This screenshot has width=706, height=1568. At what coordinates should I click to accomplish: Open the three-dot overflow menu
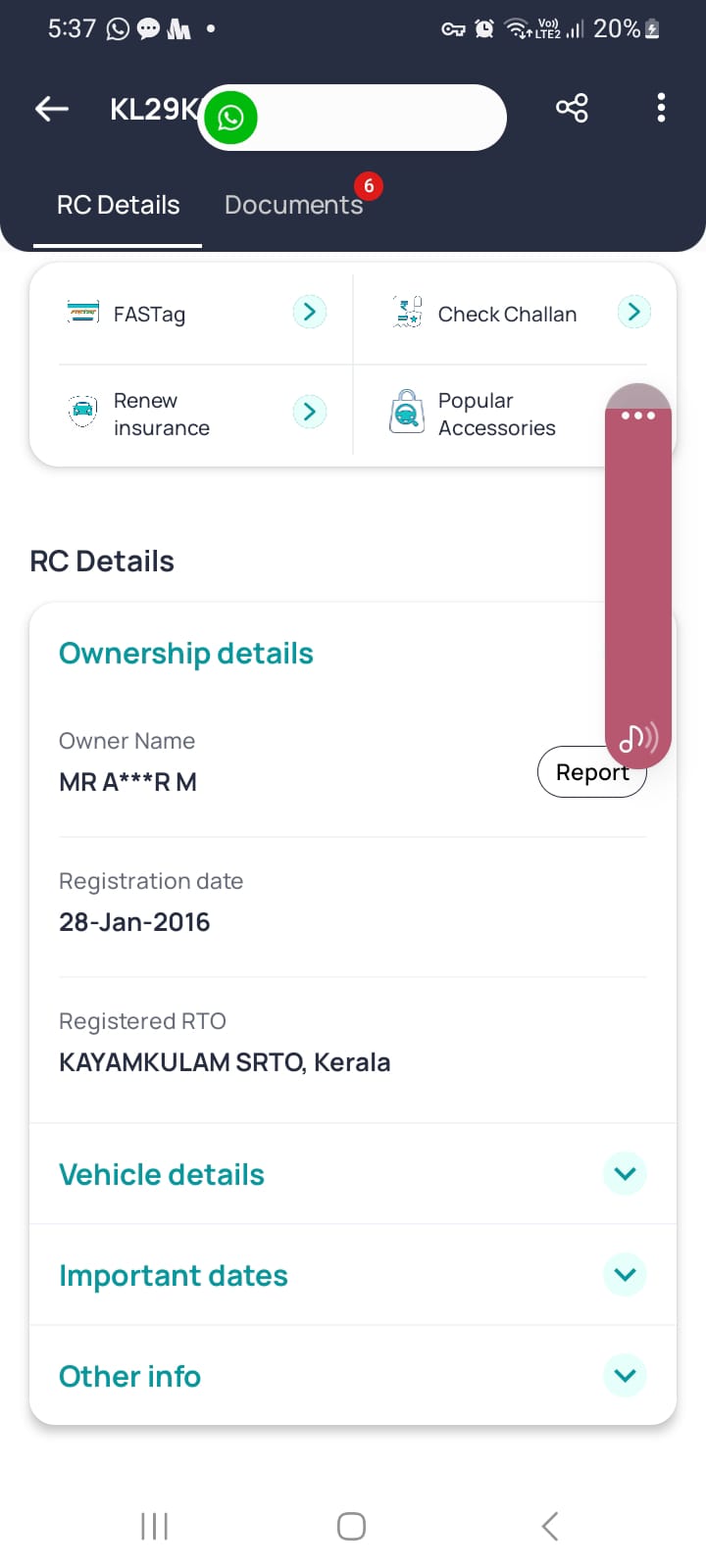pyautogui.click(x=662, y=108)
